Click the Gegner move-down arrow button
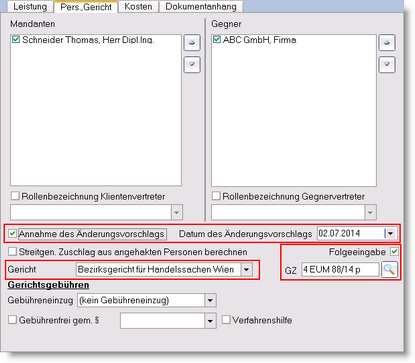415x363 pixels. pyautogui.click(x=387, y=64)
